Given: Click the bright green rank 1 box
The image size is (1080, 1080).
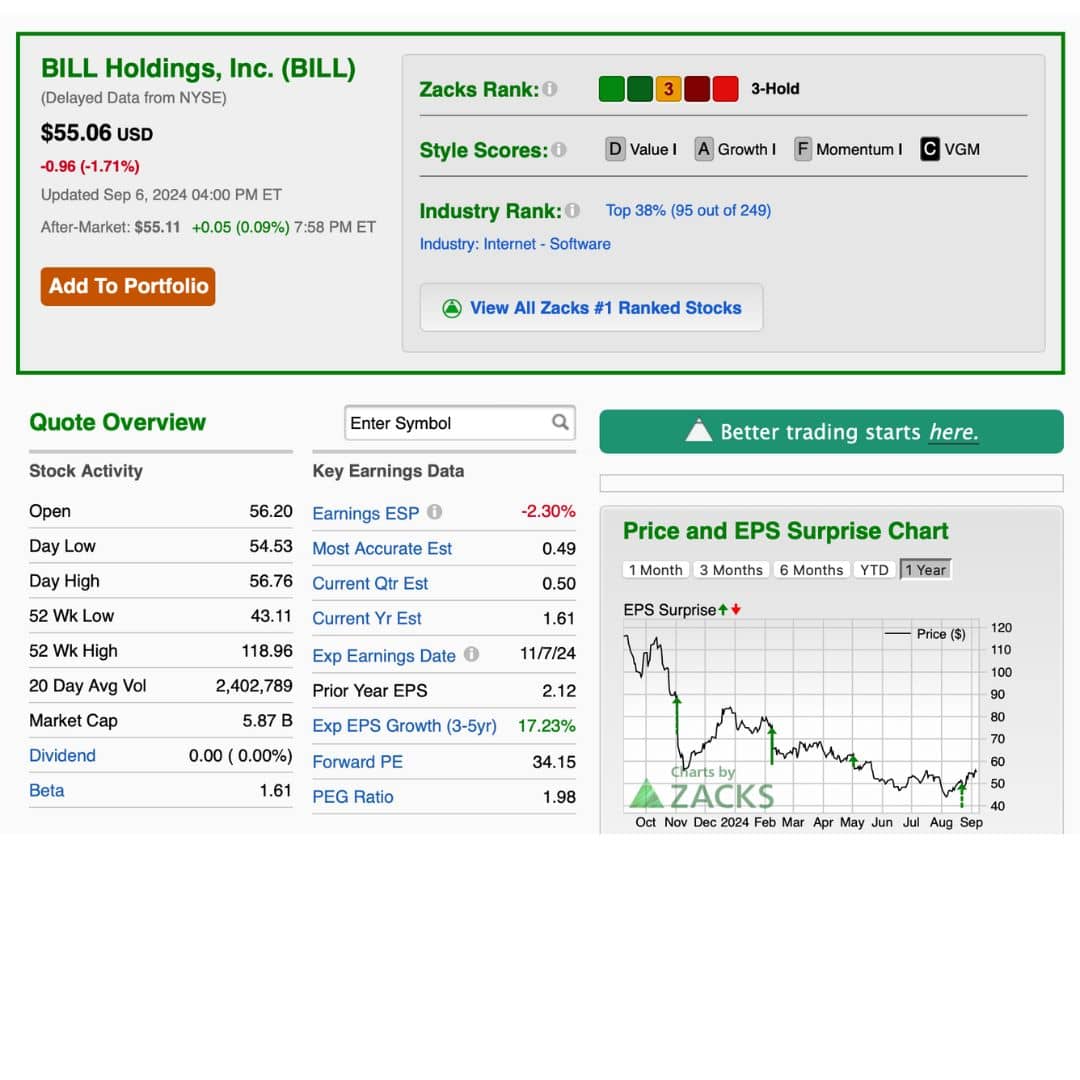Looking at the screenshot, I should click(x=612, y=89).
